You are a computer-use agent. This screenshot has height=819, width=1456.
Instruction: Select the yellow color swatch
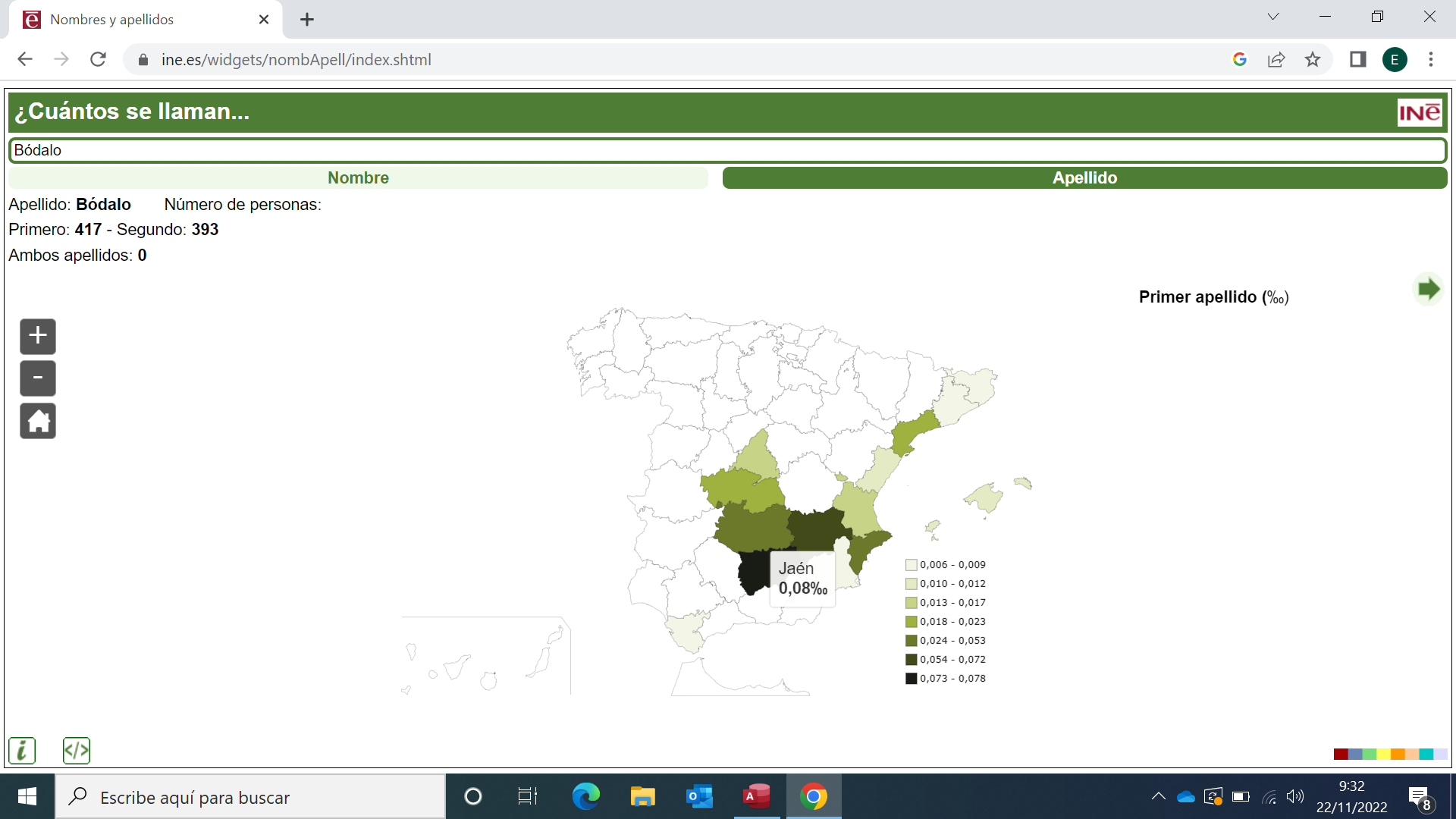tap(1383, 754)
